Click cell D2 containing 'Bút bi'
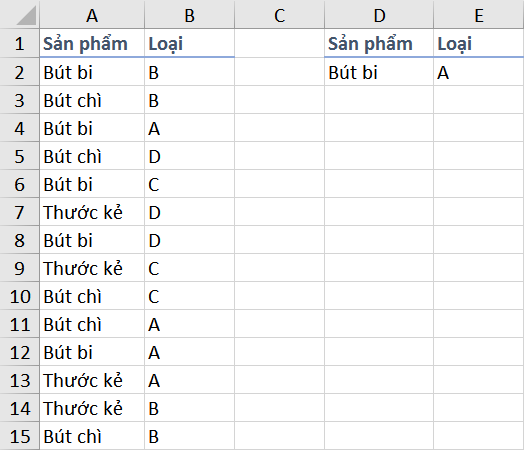The image size is (524, 450). click(379, 72)
